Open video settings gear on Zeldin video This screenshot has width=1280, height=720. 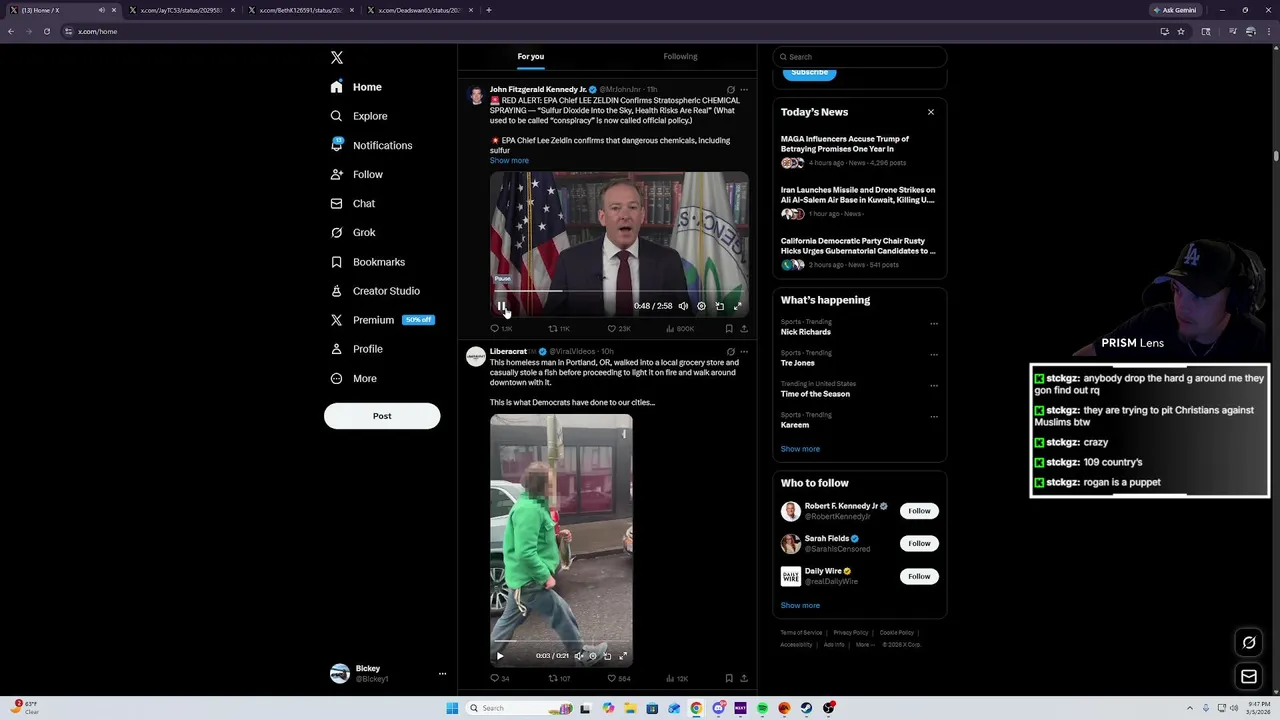[x=701, y=306]
